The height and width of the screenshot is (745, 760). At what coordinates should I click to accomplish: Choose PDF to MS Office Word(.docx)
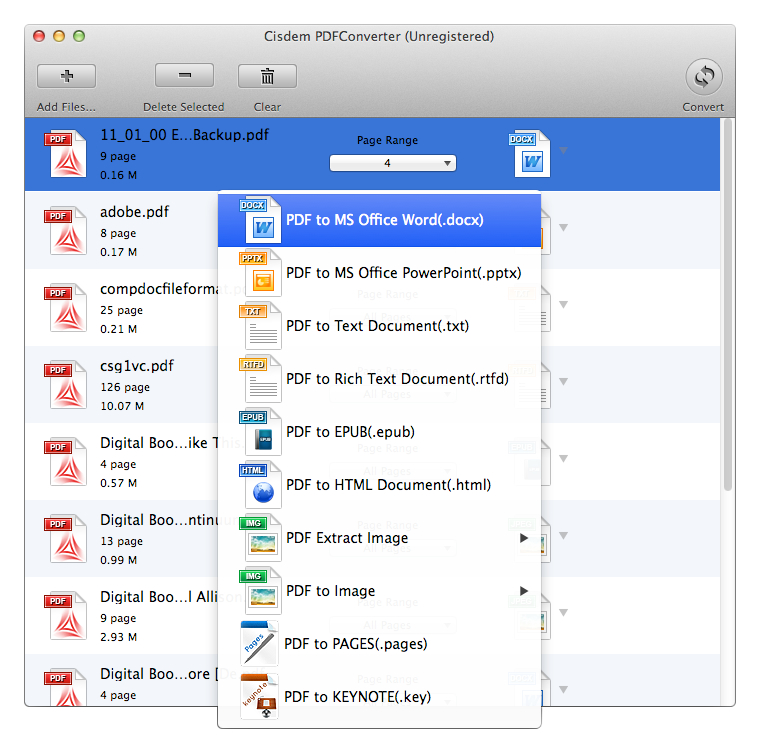(x=379, y=220)
